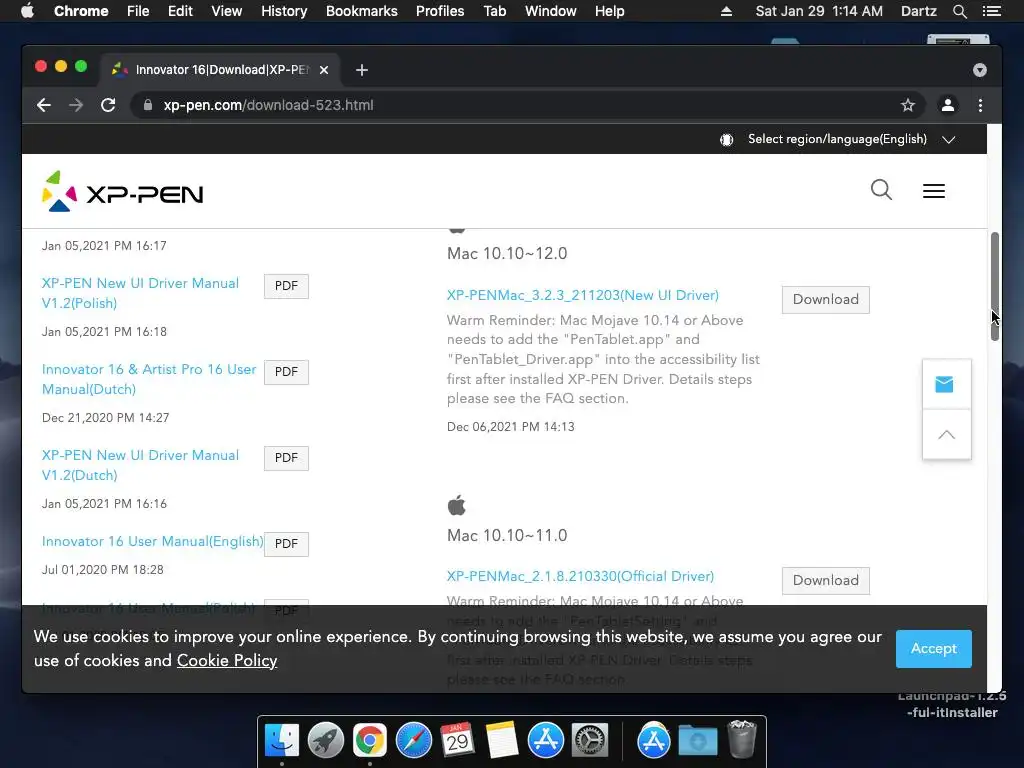Open XP-PENMac_3.2.3_211203(New UI Driver) link
The height and width of the screenshot is (768, 1024).
click(583, 295)
